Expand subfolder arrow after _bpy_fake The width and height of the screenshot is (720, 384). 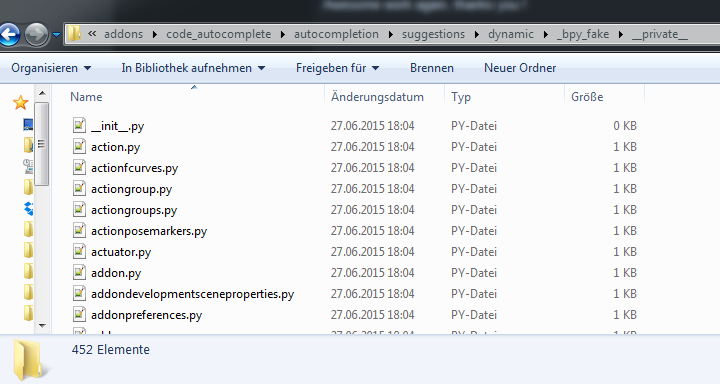[621, 34]
